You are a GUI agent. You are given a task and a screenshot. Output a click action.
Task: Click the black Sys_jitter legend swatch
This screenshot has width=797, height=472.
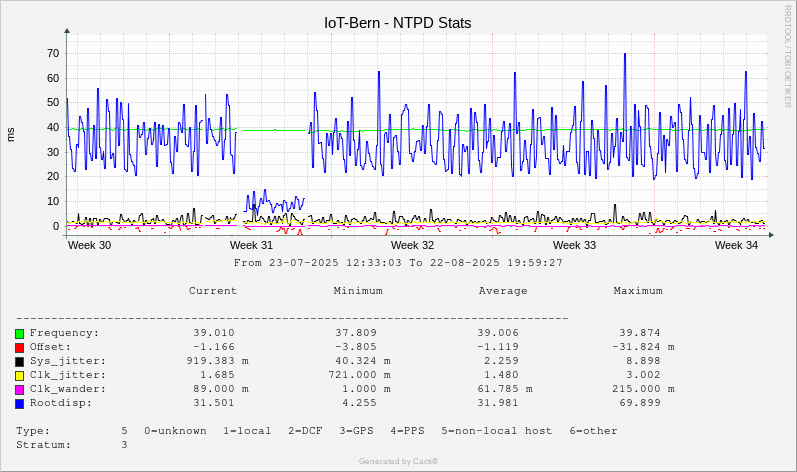pyautogui.click(x=19, y=362)
